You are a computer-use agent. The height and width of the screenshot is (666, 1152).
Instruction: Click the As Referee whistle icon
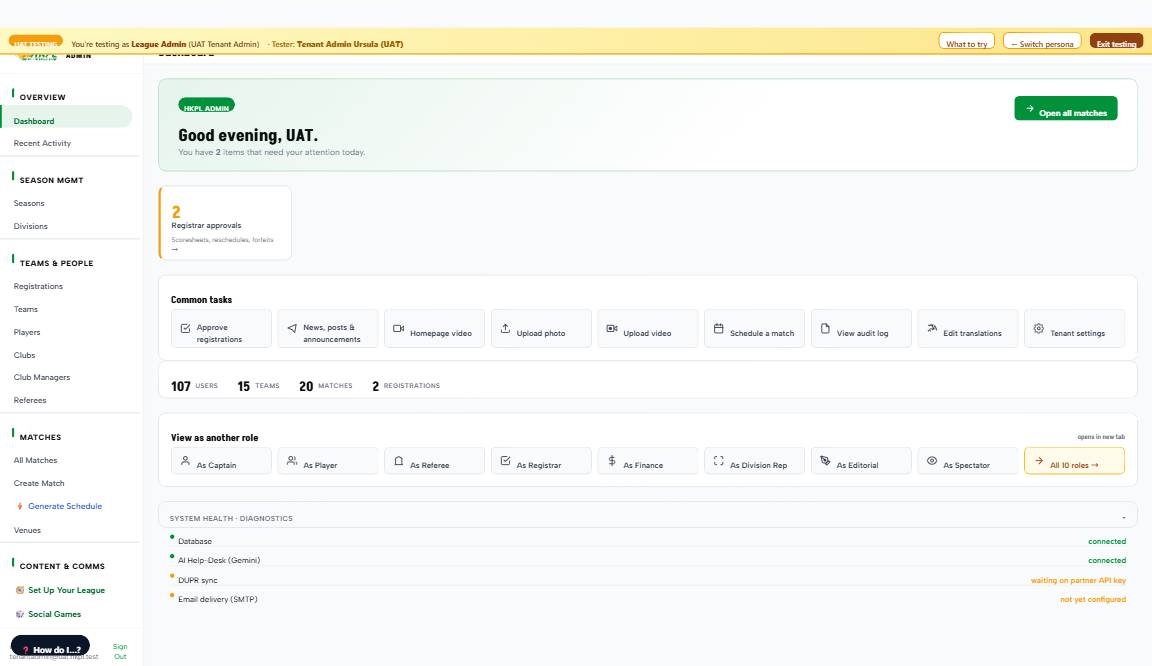pos(398,460)
